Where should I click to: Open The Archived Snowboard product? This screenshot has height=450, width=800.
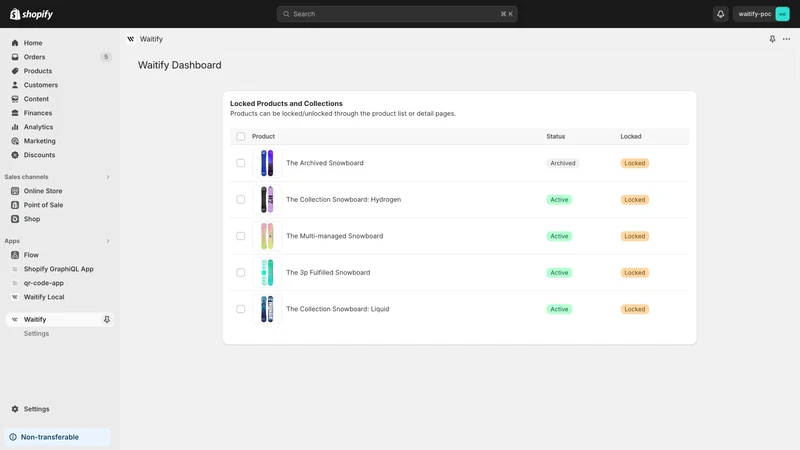(325, 163)
